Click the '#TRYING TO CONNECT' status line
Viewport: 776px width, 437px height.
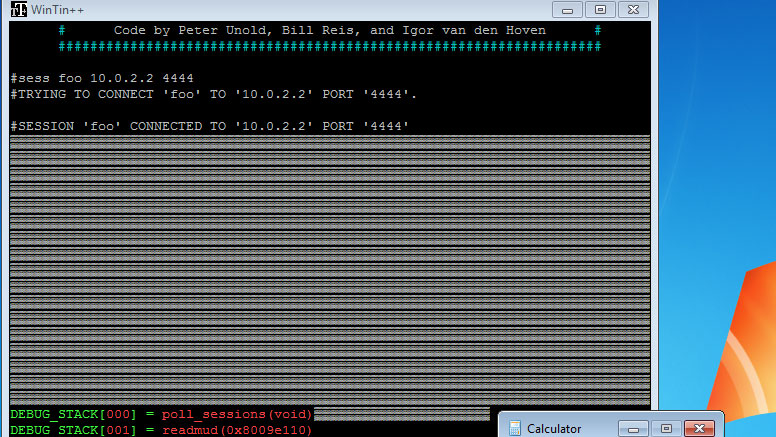(x=213, y=94)
